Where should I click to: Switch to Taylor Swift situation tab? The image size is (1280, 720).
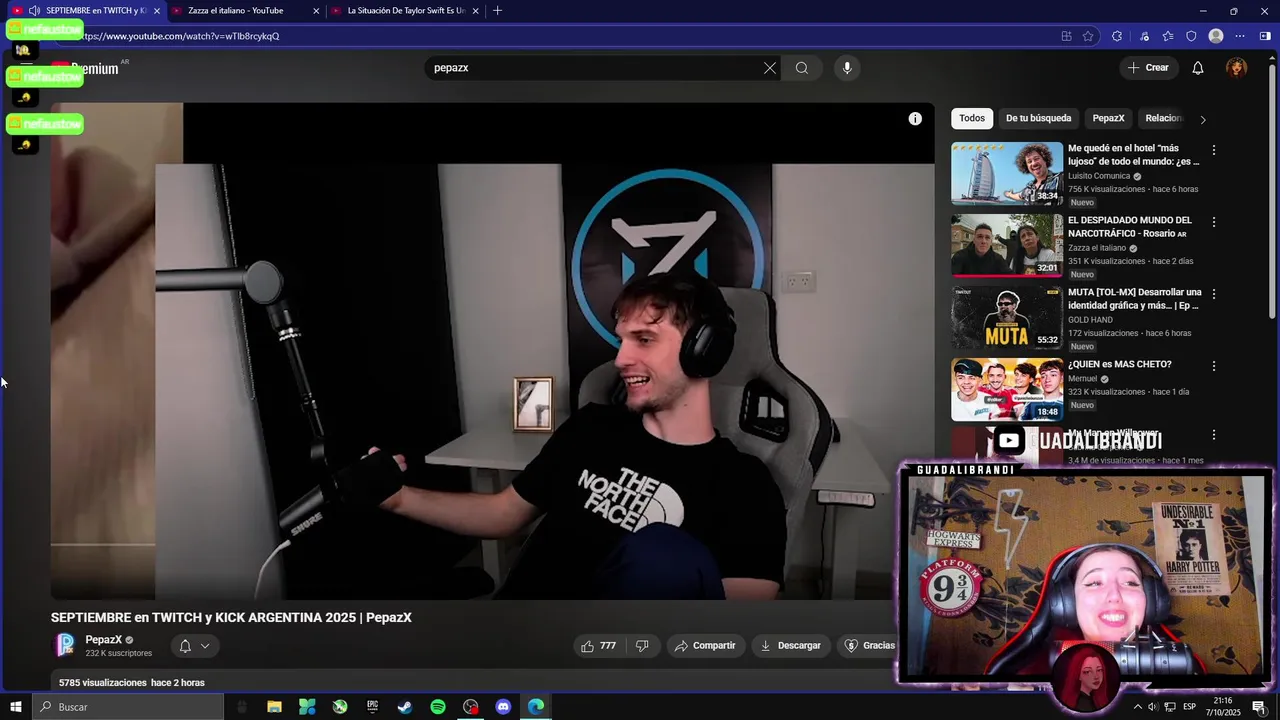(x=406, y=11)
